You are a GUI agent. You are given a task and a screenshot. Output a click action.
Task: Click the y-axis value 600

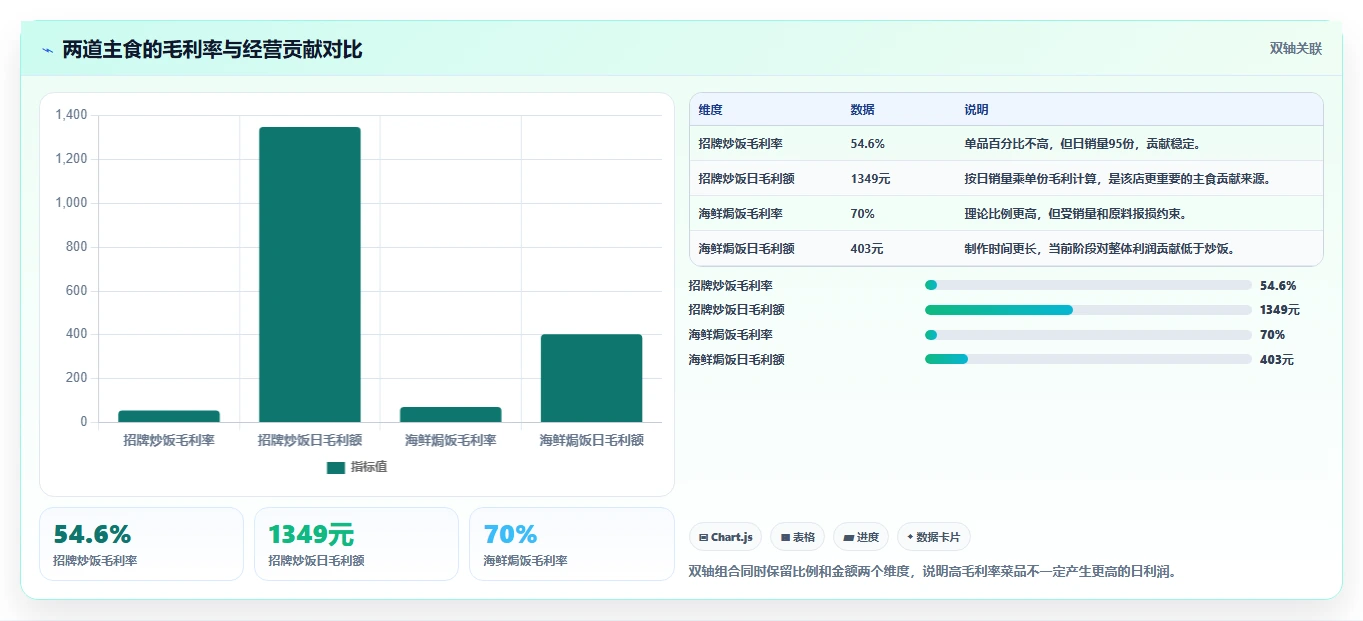[77, 291]
